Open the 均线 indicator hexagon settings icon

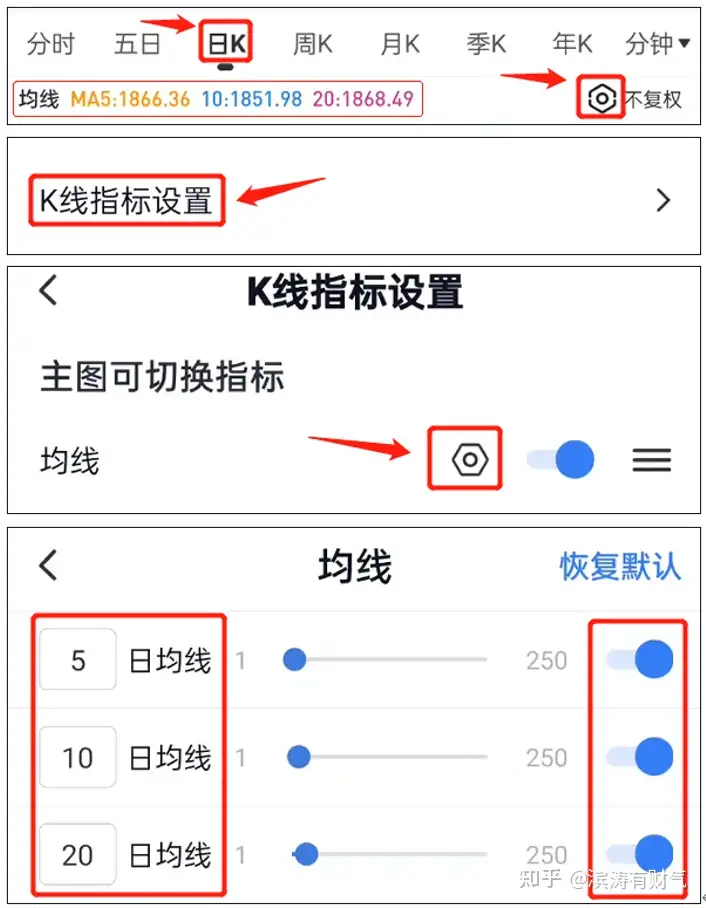point(470,459)
